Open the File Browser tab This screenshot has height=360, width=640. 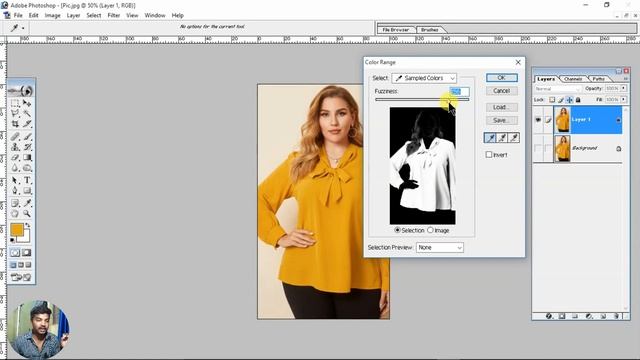tap(396, 30)
